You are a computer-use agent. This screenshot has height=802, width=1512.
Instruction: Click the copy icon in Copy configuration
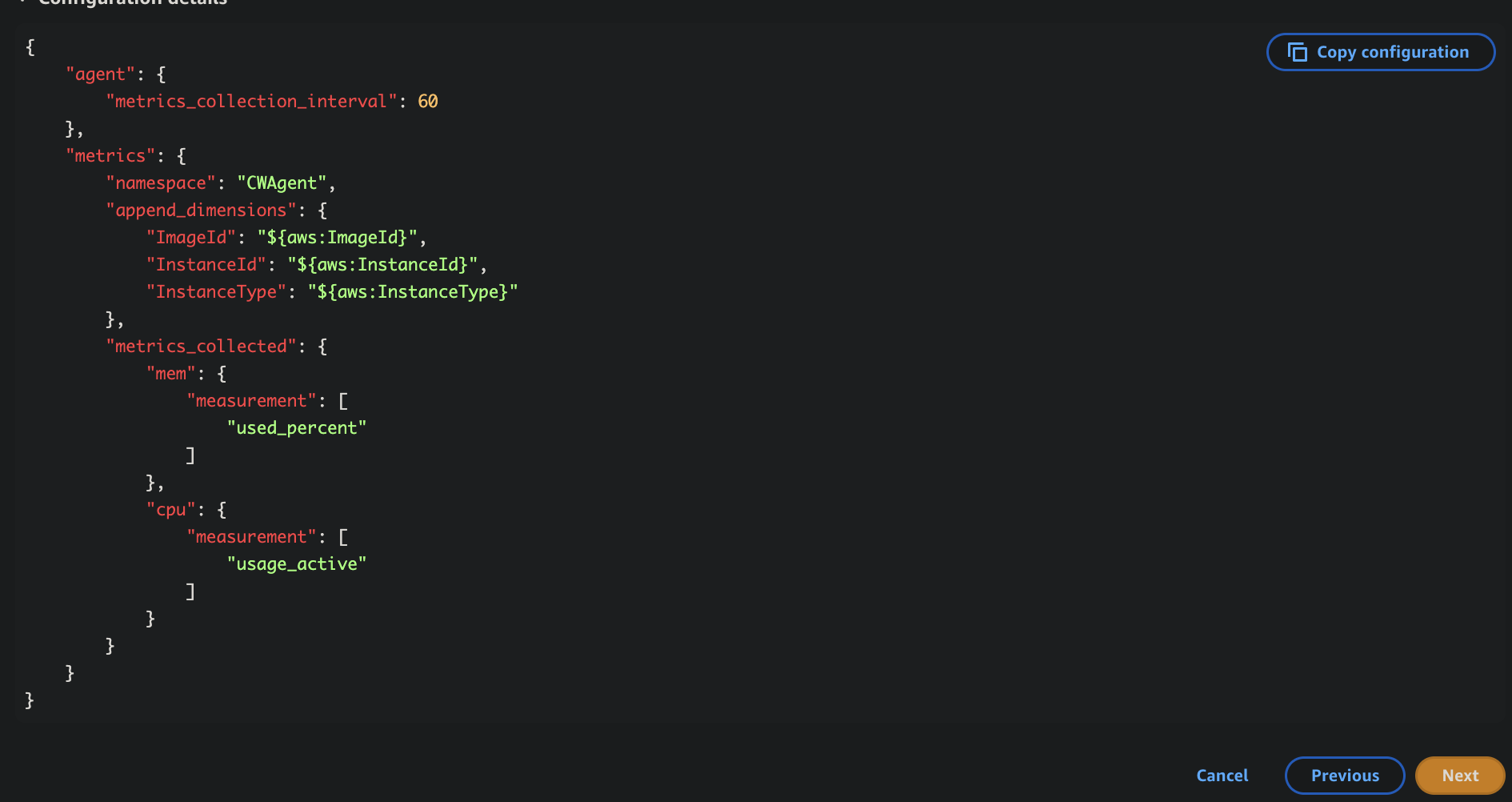1297,52
